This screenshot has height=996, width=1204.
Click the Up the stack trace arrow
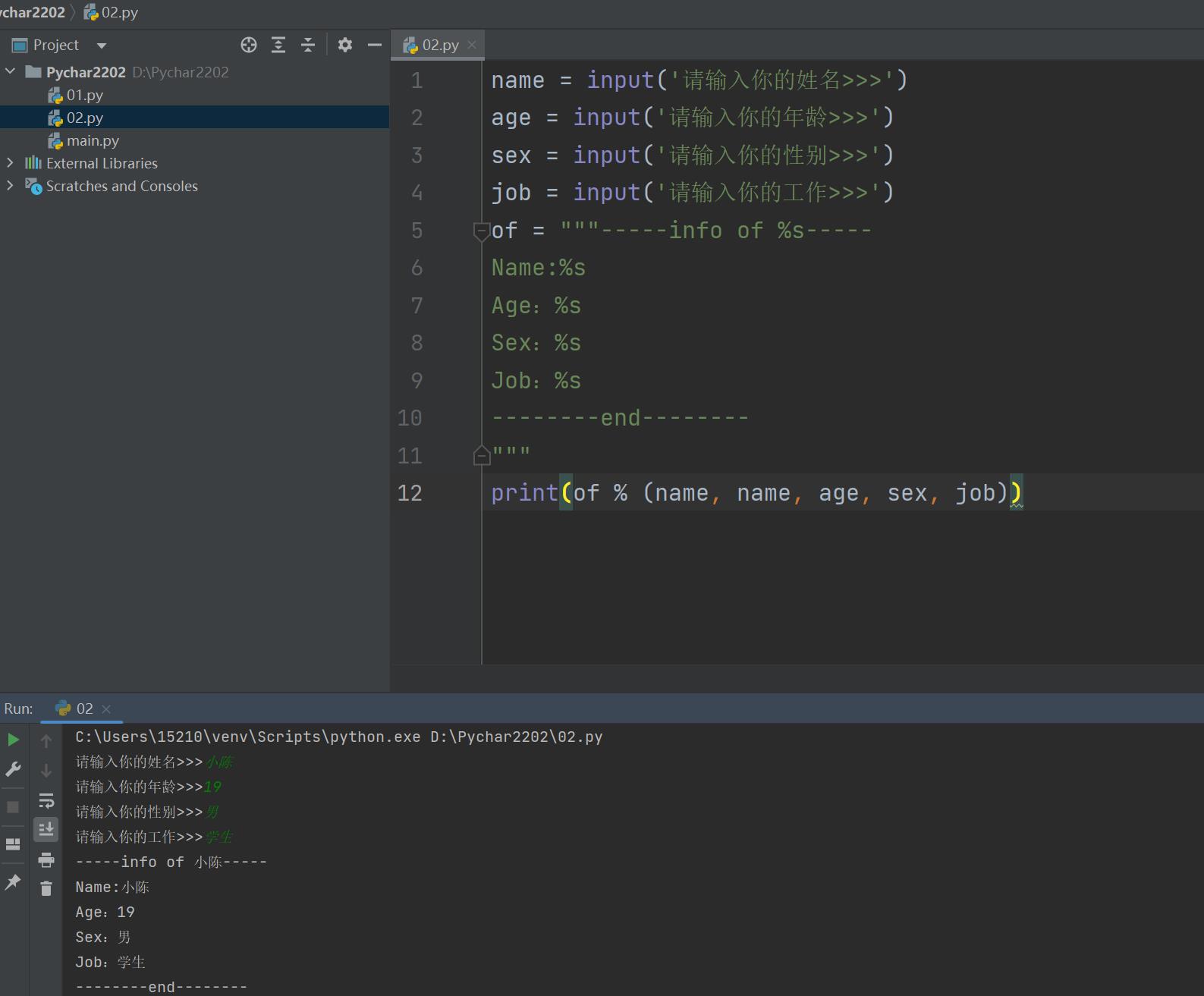click(x=46, y=741)
